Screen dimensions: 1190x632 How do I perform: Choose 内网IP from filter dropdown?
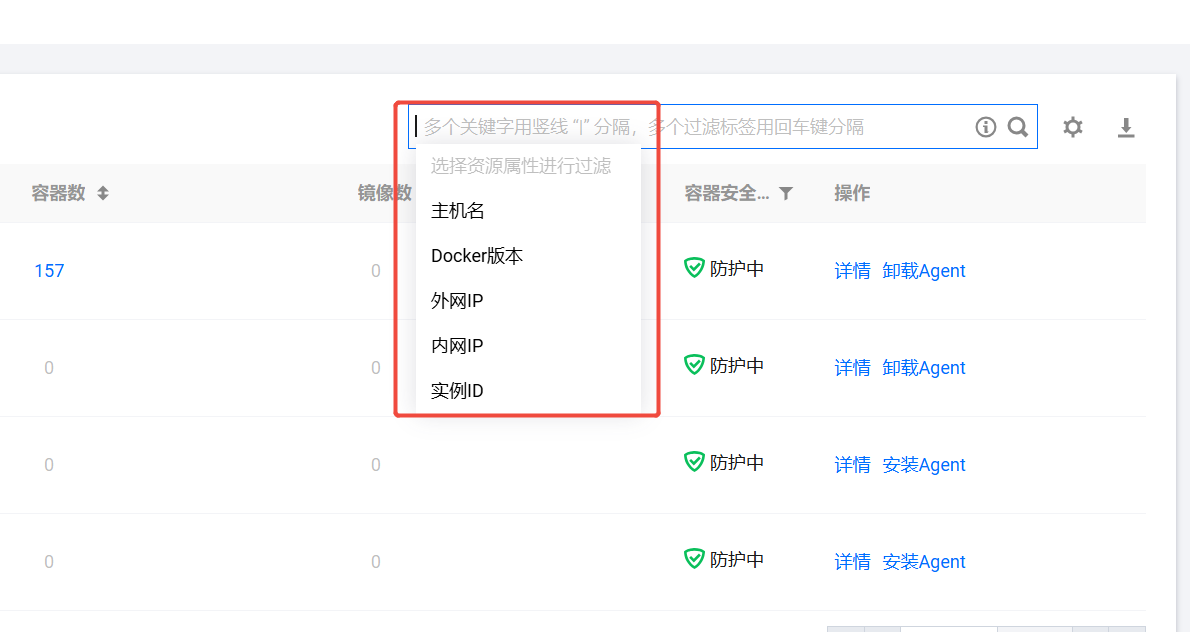point(457,346)
